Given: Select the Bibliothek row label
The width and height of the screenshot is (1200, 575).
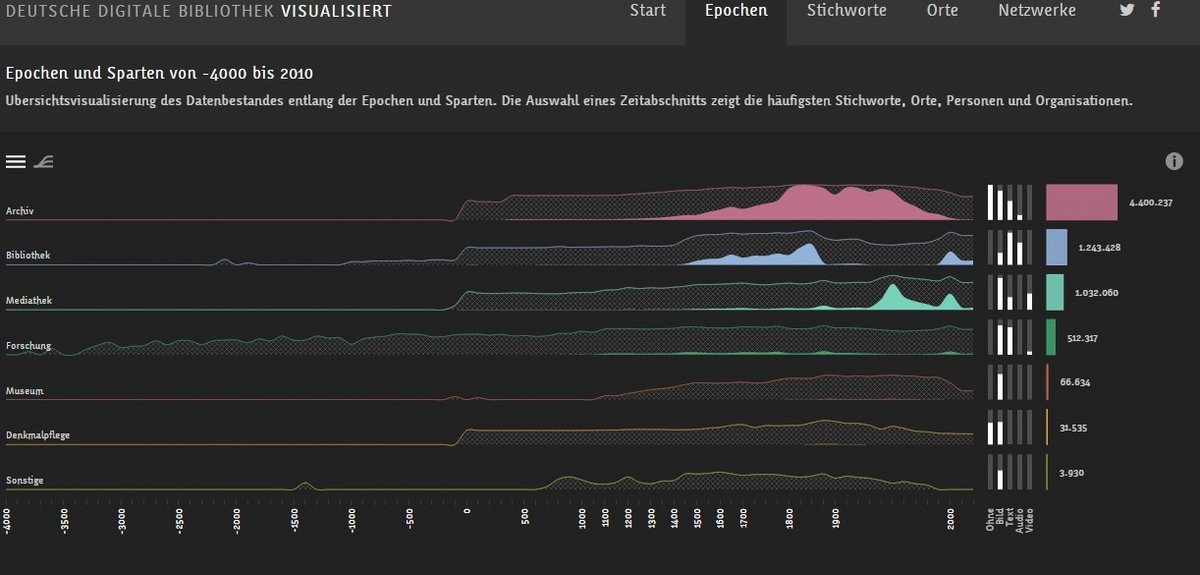Looking at the screenshot, I should click(x=28, y=256).
